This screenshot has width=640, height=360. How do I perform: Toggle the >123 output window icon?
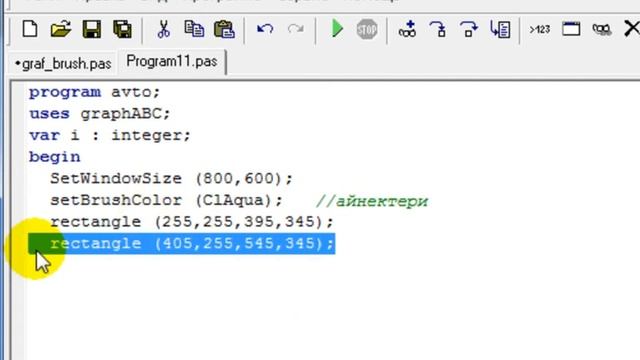pyautogui.click(x=540, y=29)
